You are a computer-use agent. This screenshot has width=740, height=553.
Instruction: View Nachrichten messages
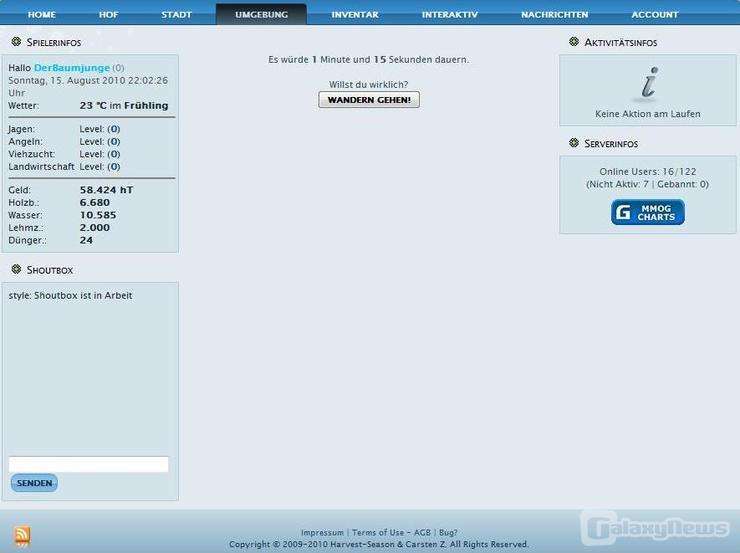[x=554, y=15]
